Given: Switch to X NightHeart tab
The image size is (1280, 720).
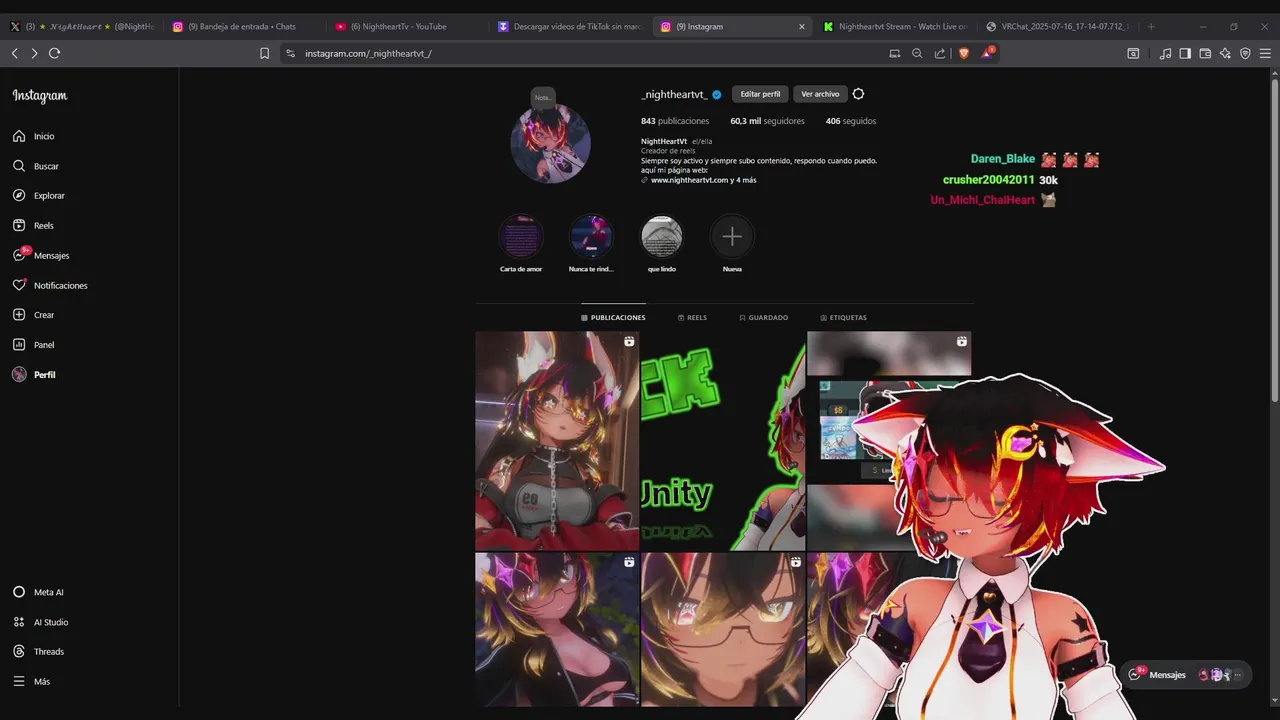Looking at the screenshot, I should [81, 27].
